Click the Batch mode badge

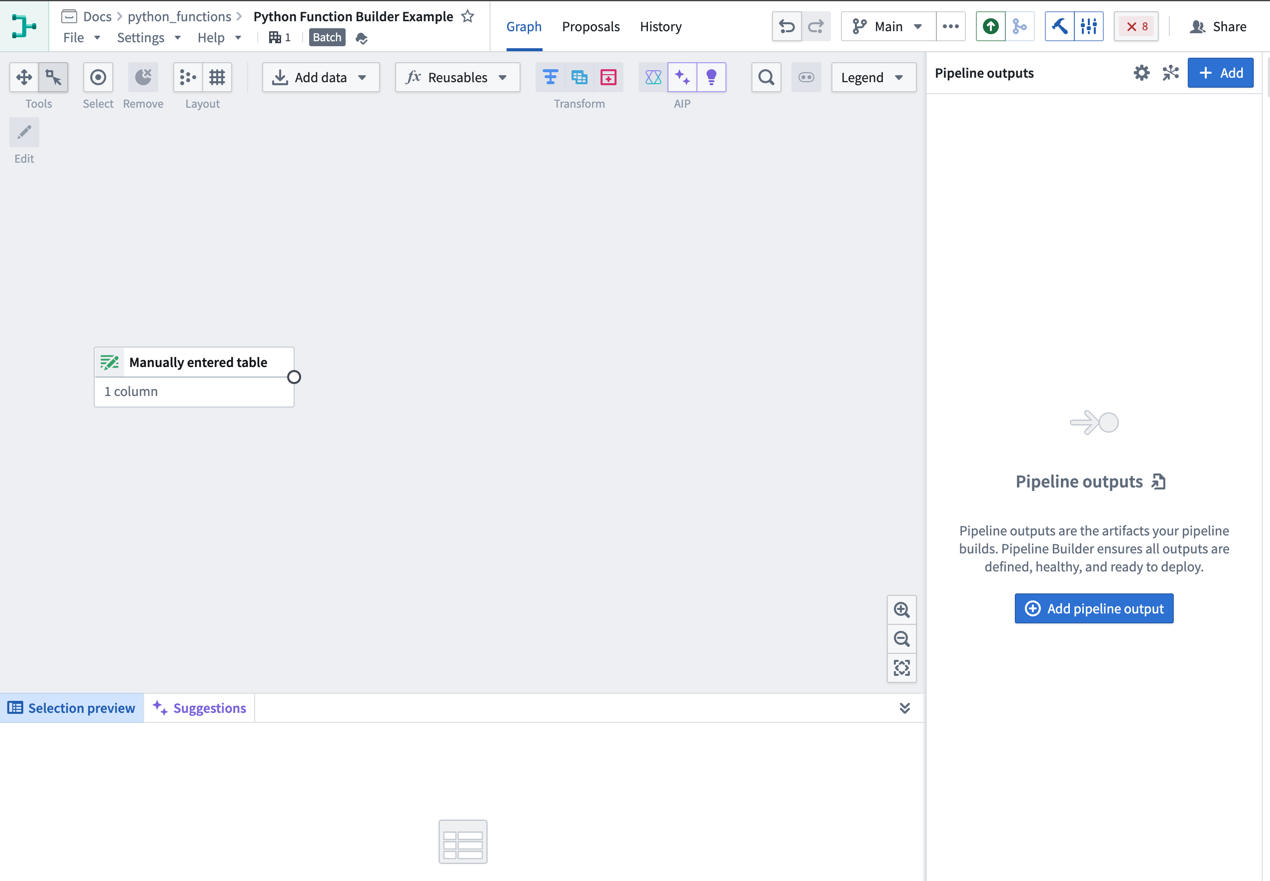click(x=327, y=38)
